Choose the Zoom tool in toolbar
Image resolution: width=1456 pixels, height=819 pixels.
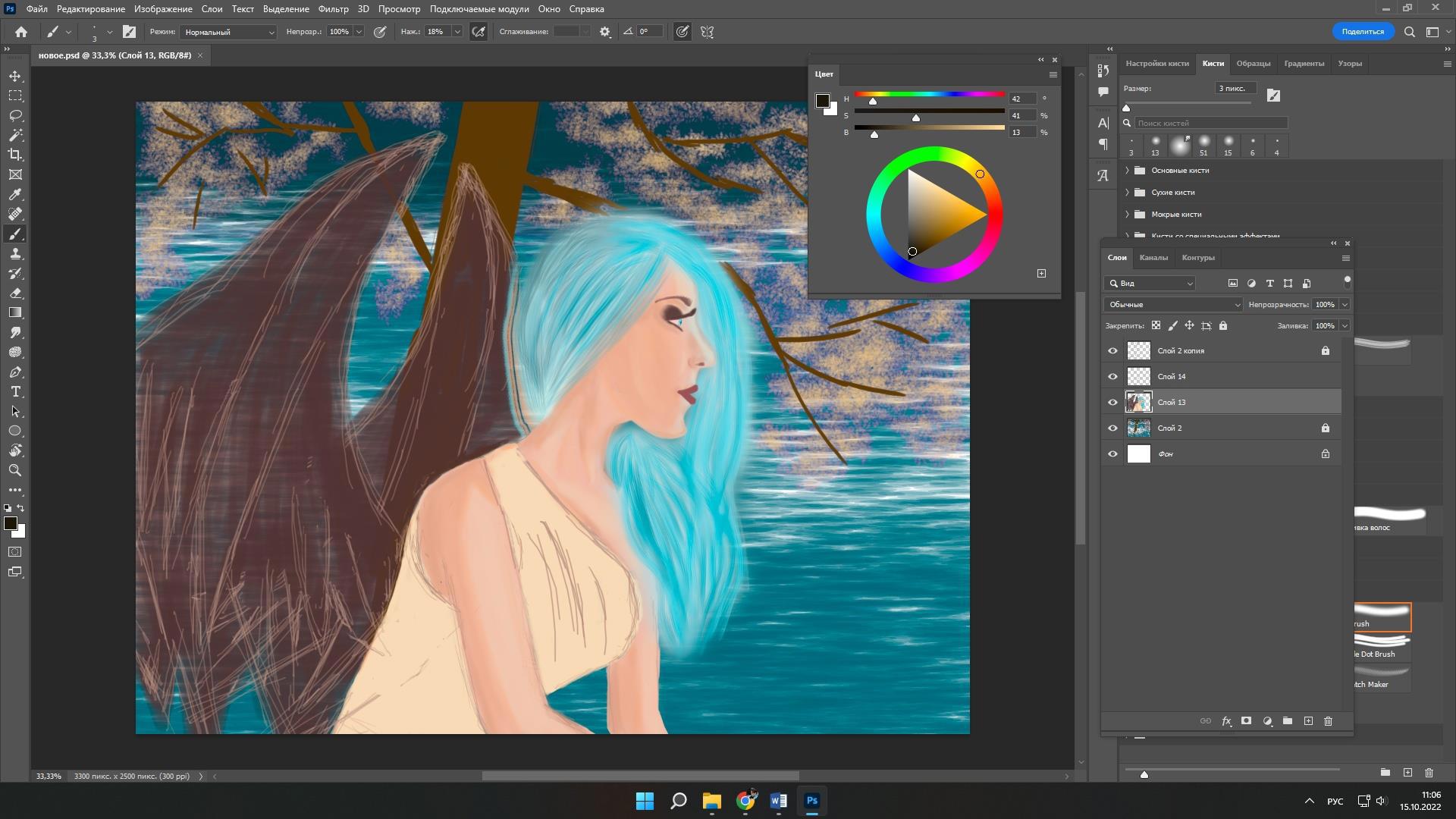(x=15, y=470)
